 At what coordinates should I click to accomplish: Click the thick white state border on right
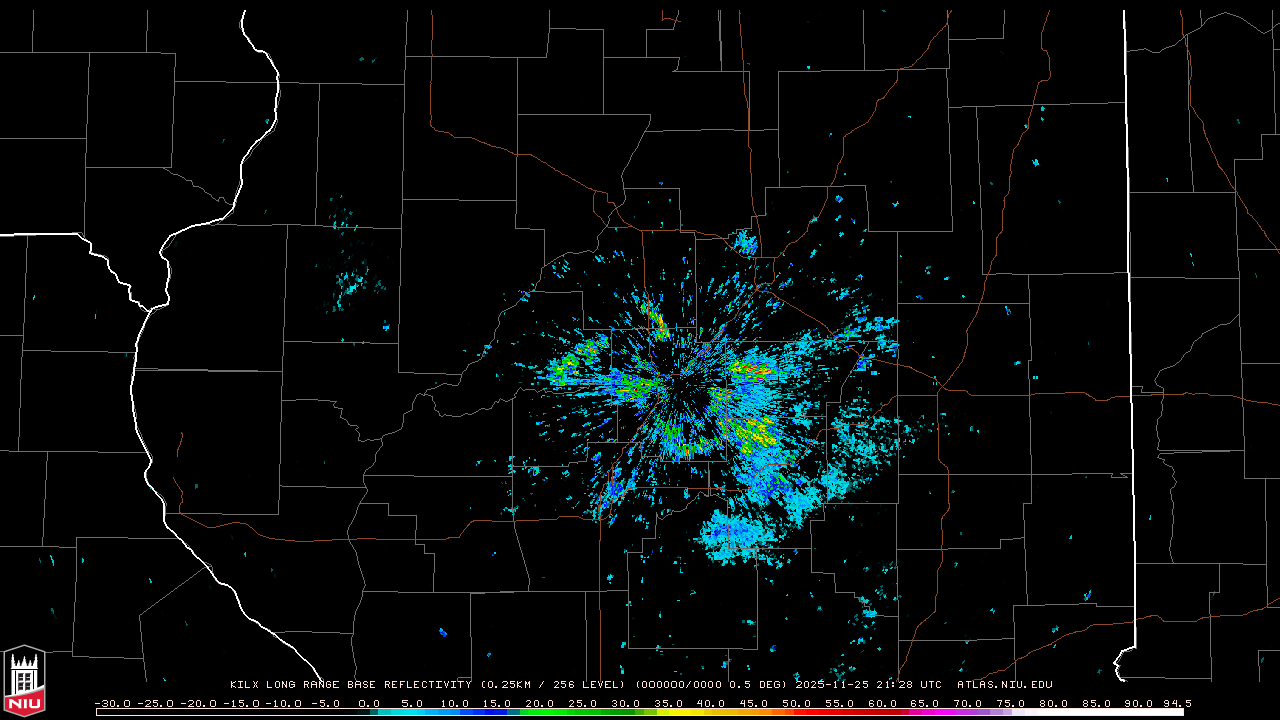(x=1130, y=300)
